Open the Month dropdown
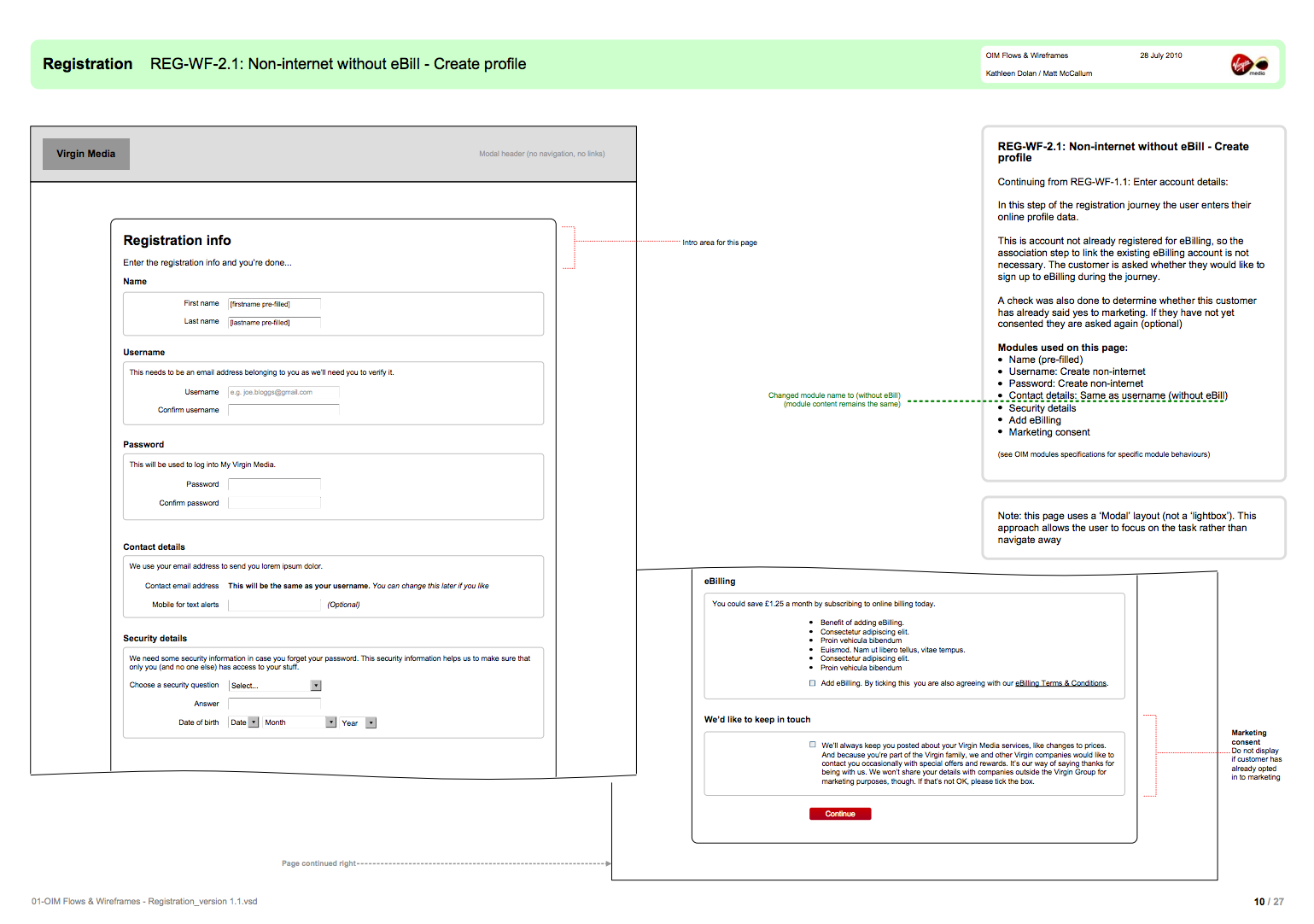Viewport: 1314px width, 924px height. coord(299,722)
